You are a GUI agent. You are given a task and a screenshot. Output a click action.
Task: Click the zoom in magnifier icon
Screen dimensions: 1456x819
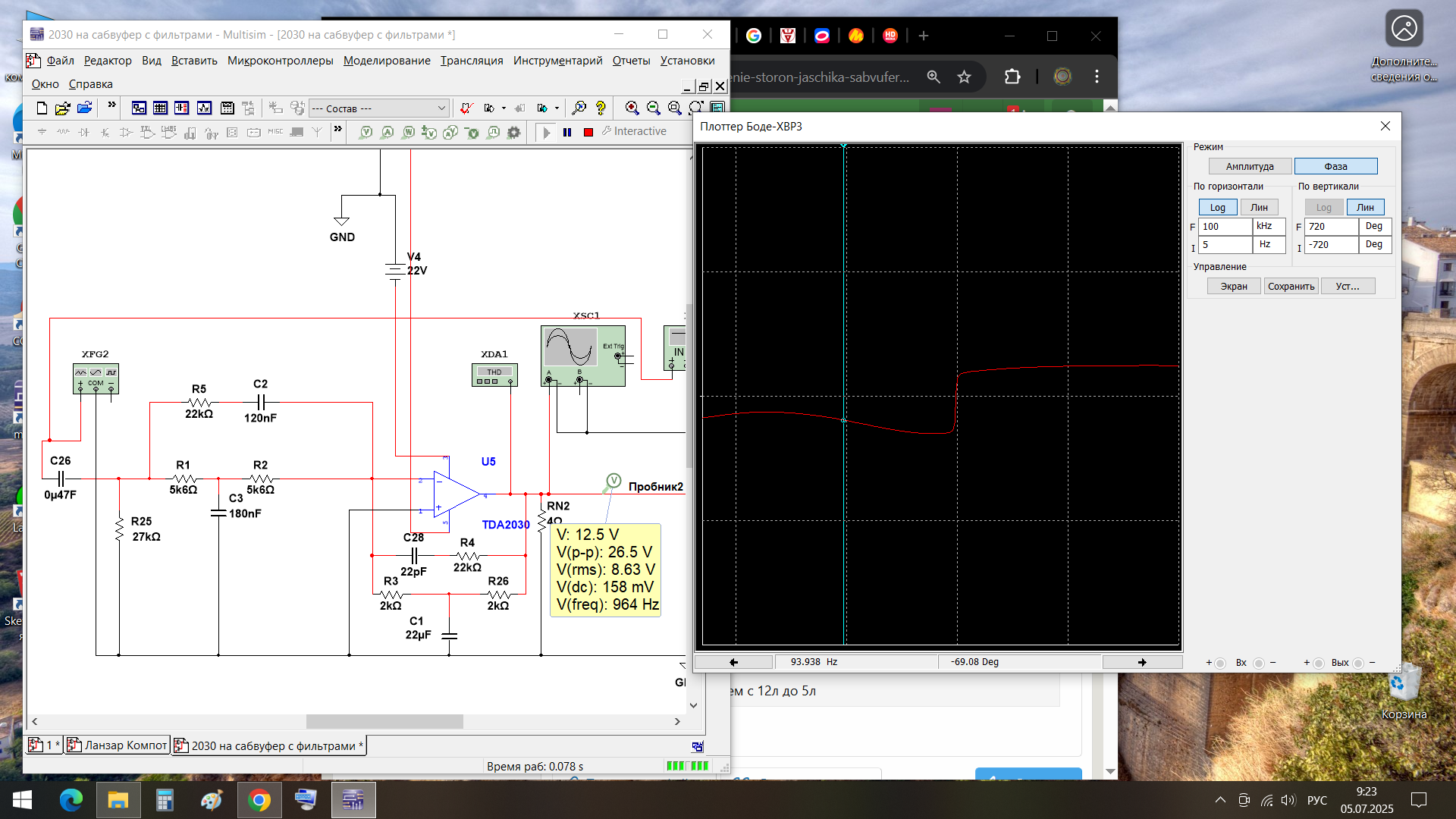(x=632, y=108)
